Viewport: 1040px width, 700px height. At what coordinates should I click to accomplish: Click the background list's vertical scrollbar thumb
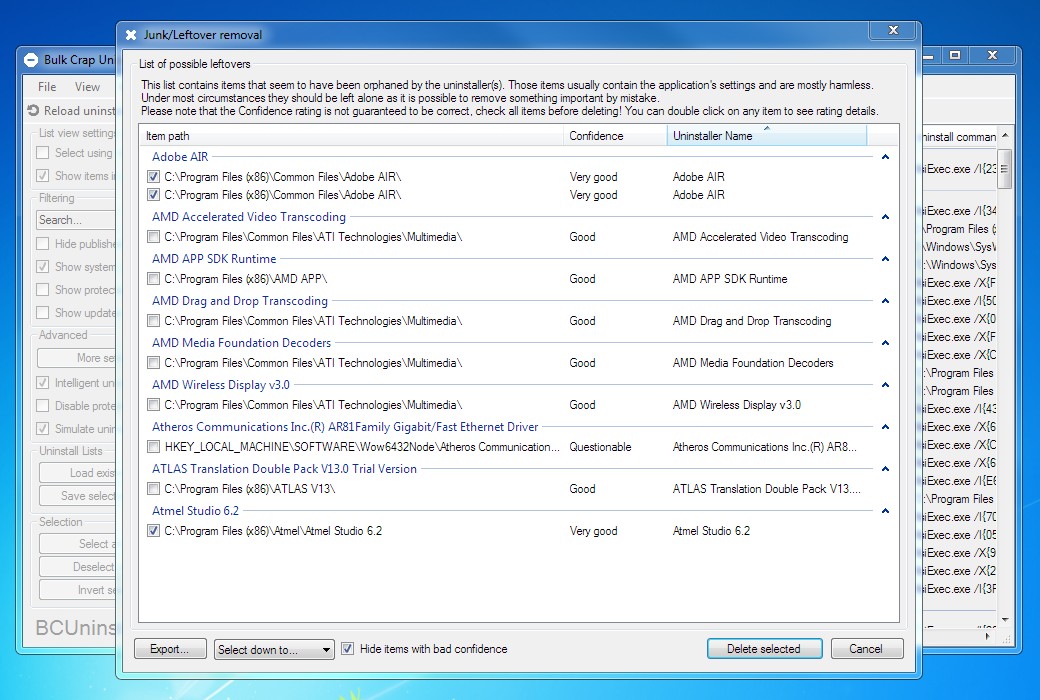(x=1005, y=169)
